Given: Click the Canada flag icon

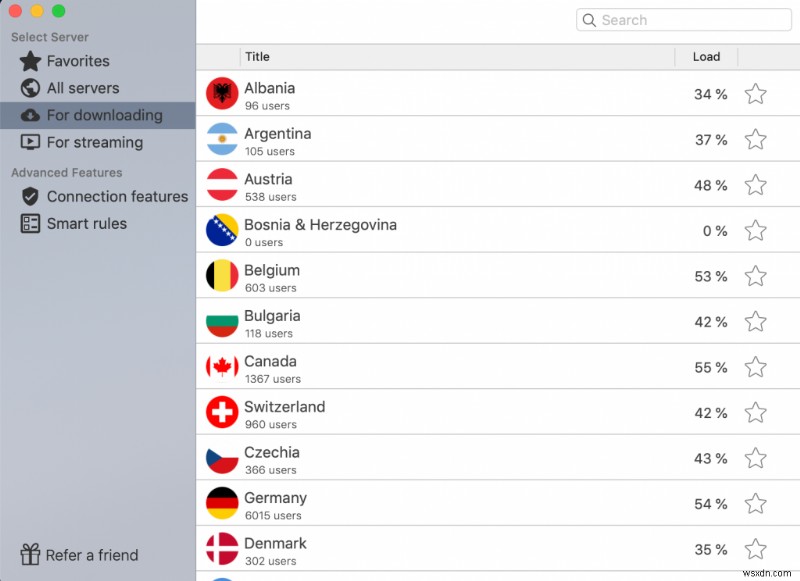Looking at the screenshot, I should (221, 367).
